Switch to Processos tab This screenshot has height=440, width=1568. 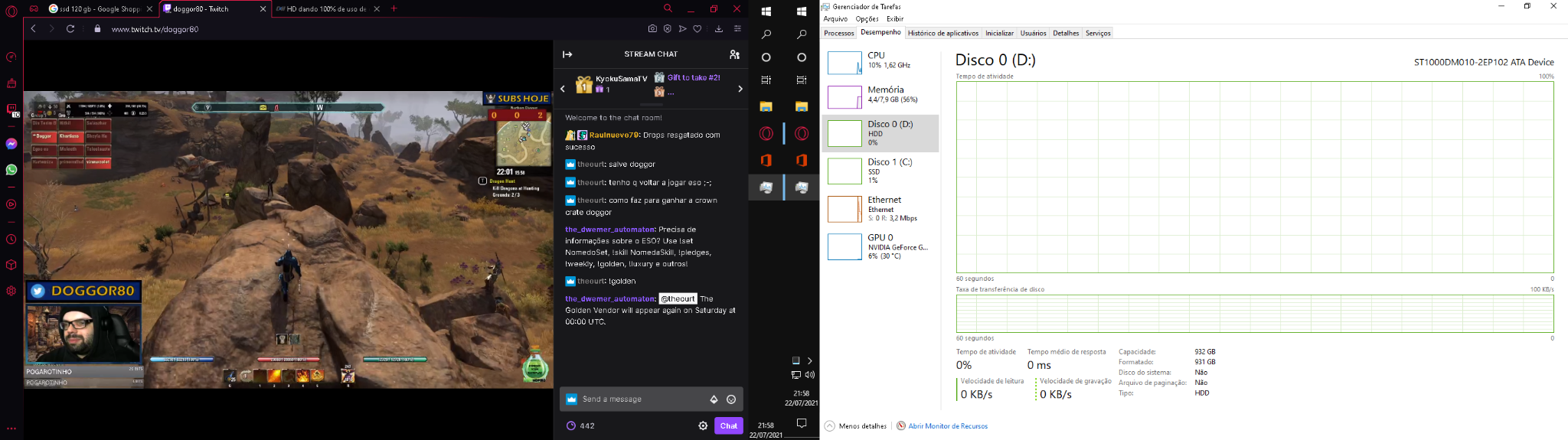pyautogui.click(x=839, y=33)
